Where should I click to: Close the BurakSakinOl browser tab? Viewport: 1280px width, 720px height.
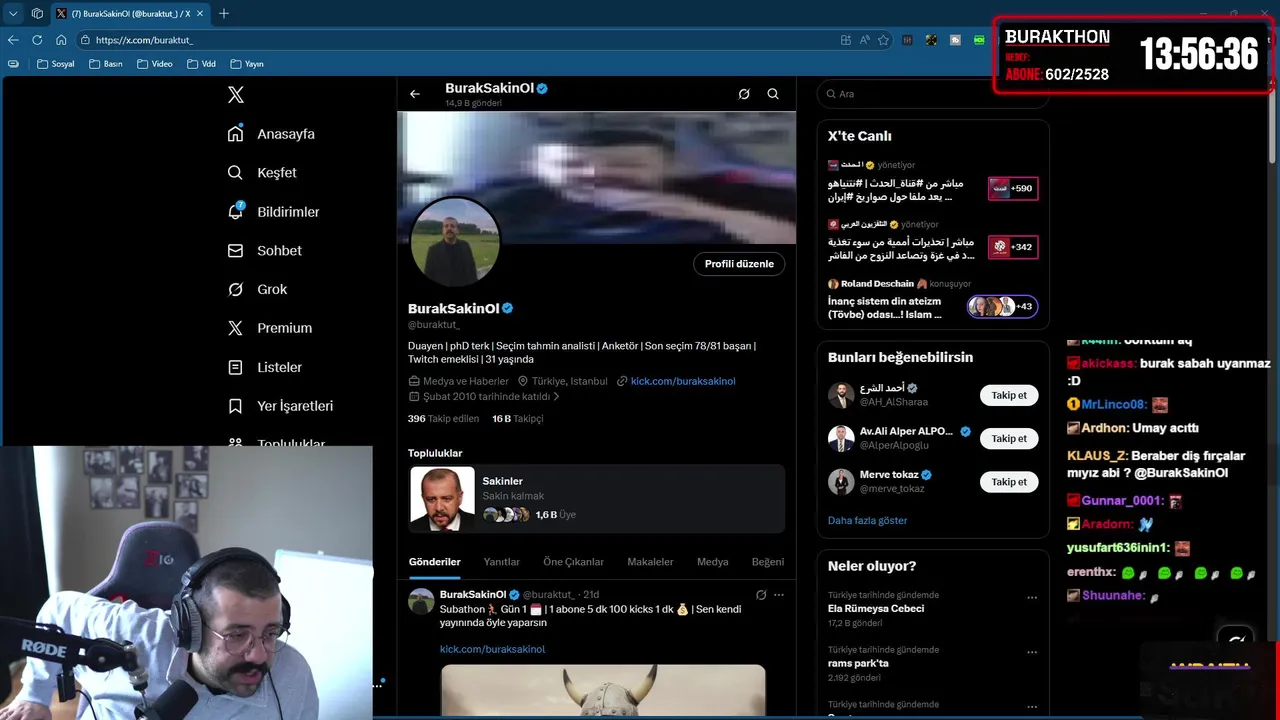pyautogui.click(x=201, y=13)
